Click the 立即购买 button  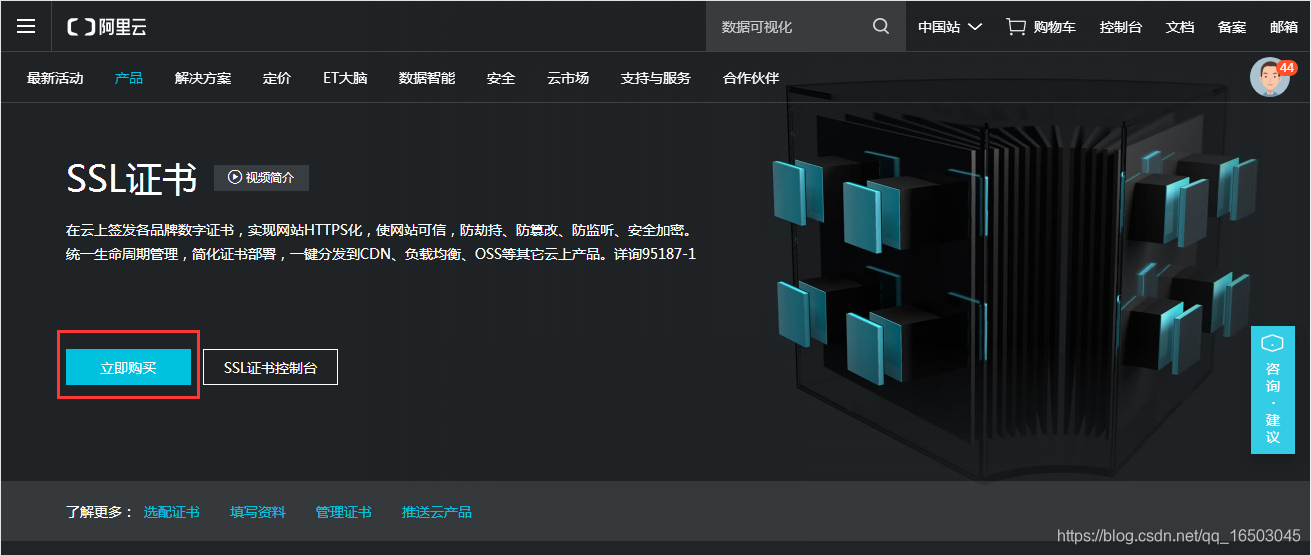[x=128, y=367]
